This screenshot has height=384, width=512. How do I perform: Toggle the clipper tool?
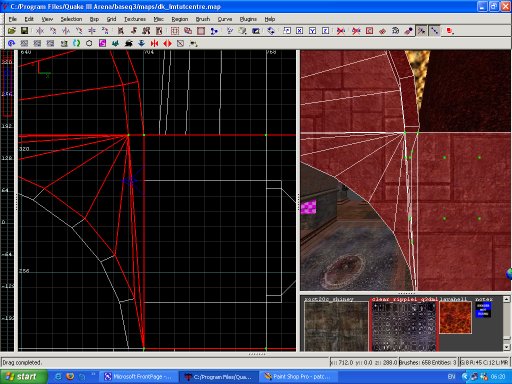(x=214, y=31)
